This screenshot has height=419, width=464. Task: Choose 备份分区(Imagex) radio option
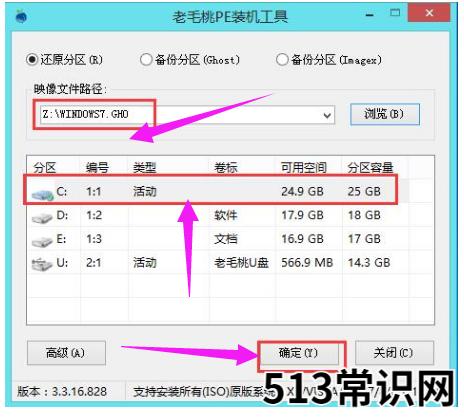click(x=282, y=60)
